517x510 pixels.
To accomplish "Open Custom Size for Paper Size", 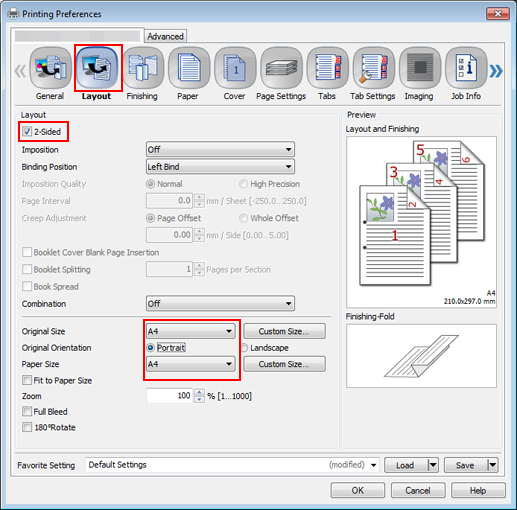I will pos(284,364).
